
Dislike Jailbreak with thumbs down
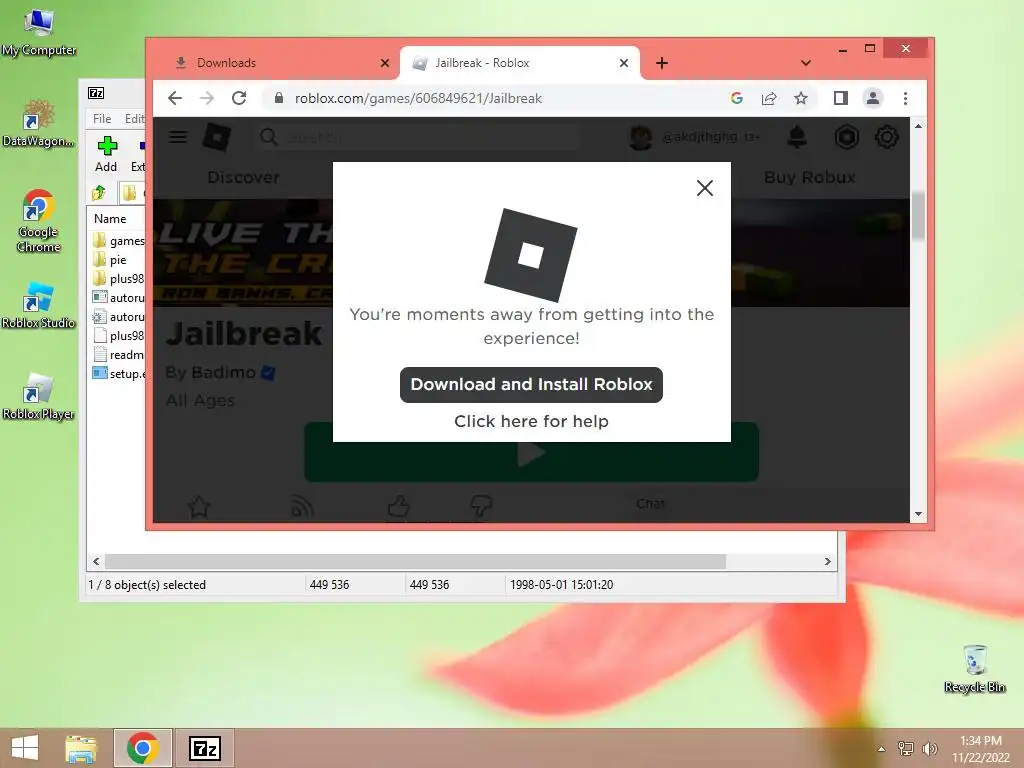click(481, 506)
